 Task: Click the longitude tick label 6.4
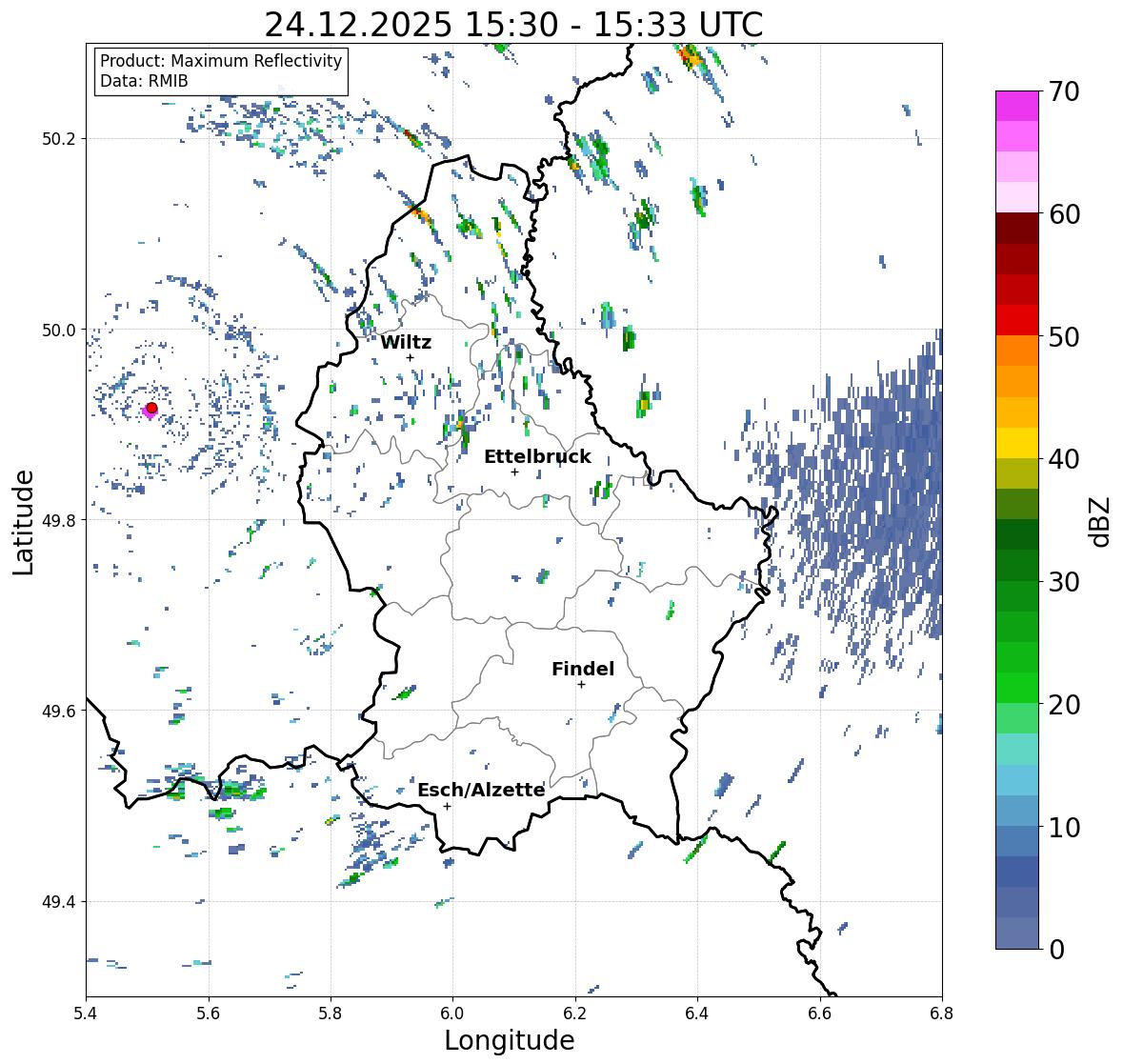tap(697, 1014)
